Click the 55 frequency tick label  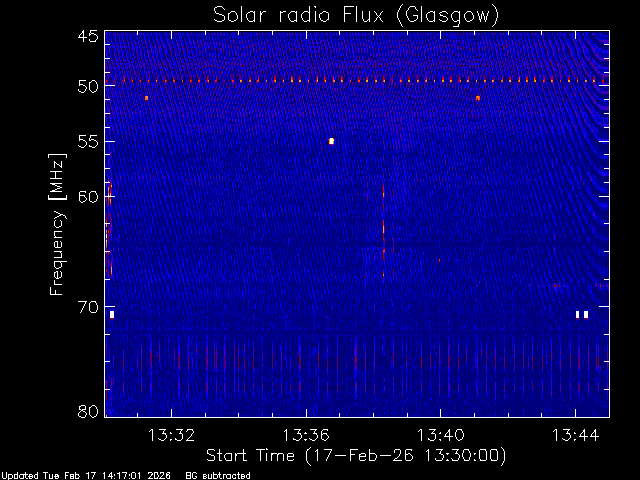88,142
